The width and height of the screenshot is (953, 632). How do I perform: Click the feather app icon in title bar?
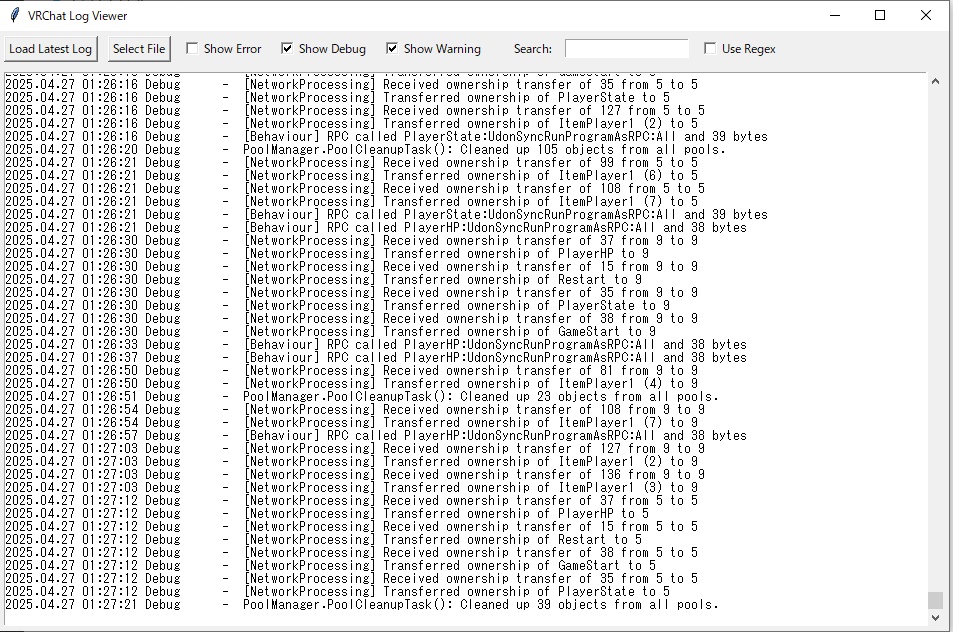point(12,15)
